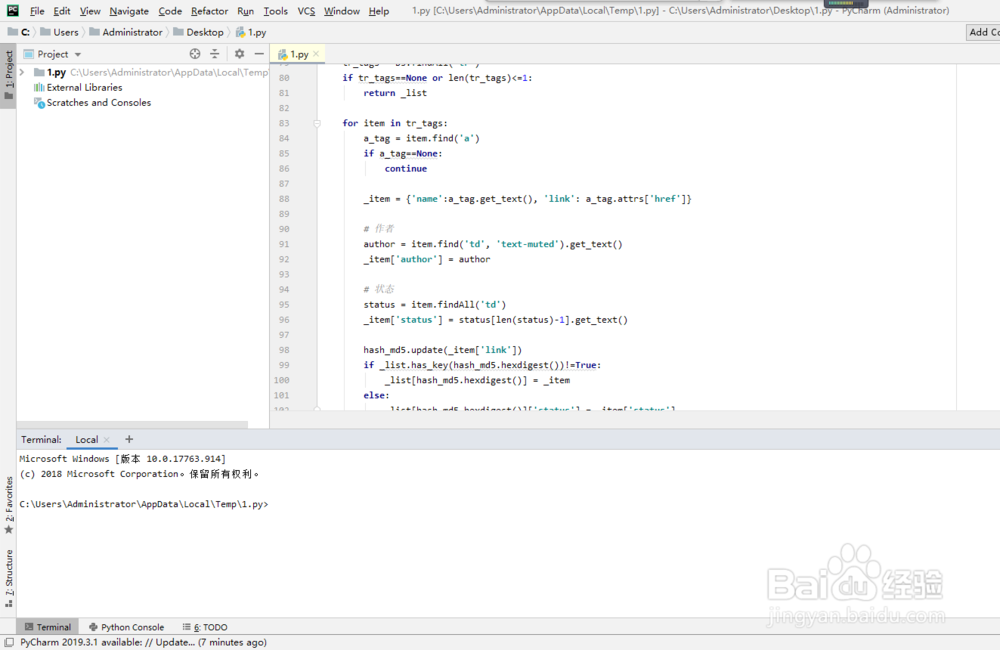Click the locate/scroll from source icon

pyautogui.click(x=195, y=54)
